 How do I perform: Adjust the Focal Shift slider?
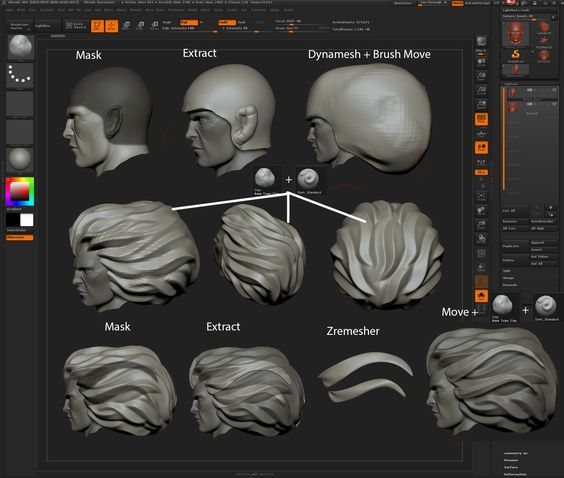[x=302, y=22]
